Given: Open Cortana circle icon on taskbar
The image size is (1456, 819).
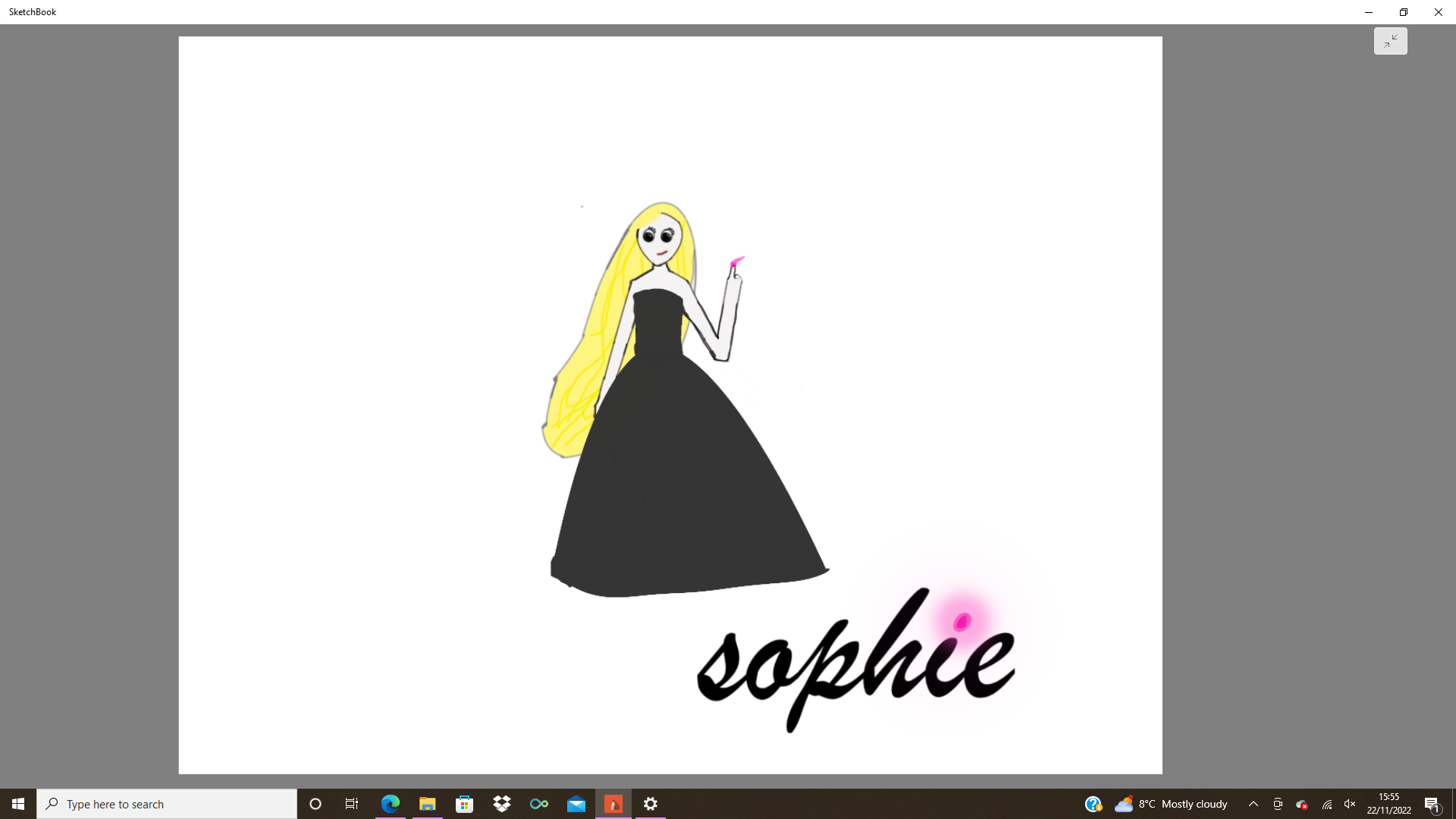Looking at the screenshot, I should [x=315, y=804].
